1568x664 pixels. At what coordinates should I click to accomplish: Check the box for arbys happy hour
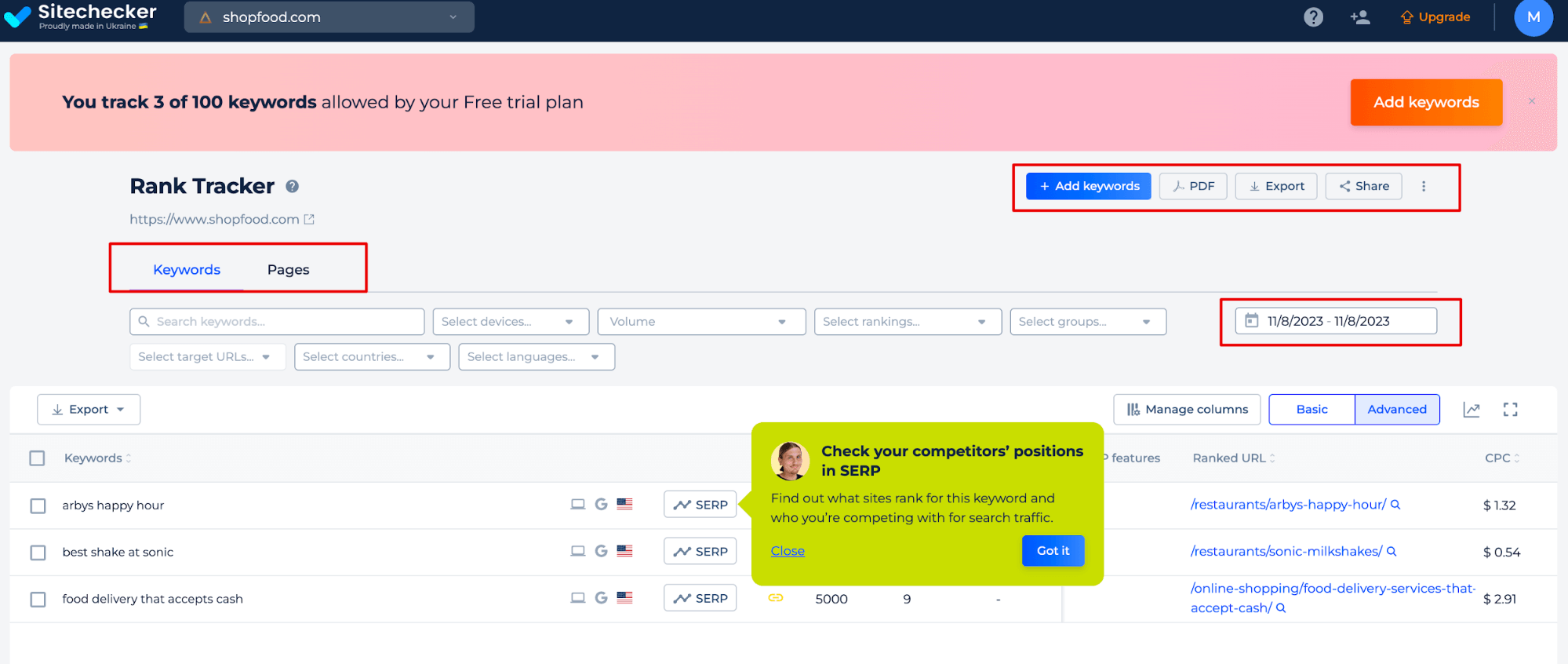point(38,505)
